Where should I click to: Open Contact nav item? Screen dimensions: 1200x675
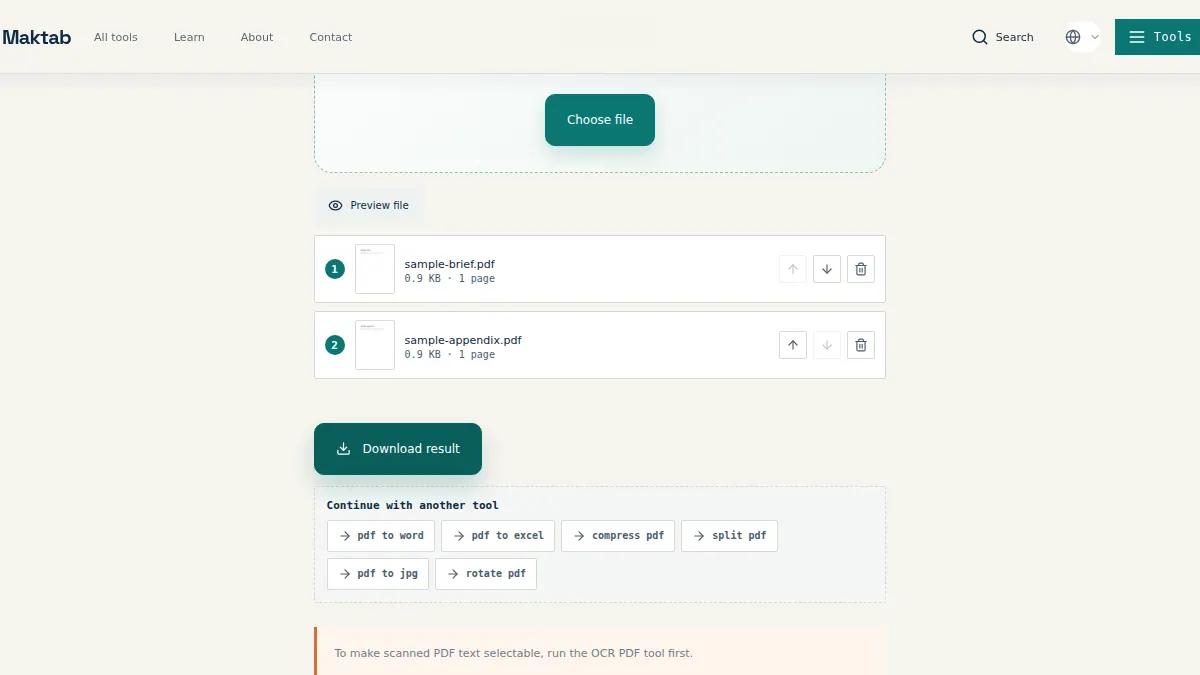click(x=331, y=37)
